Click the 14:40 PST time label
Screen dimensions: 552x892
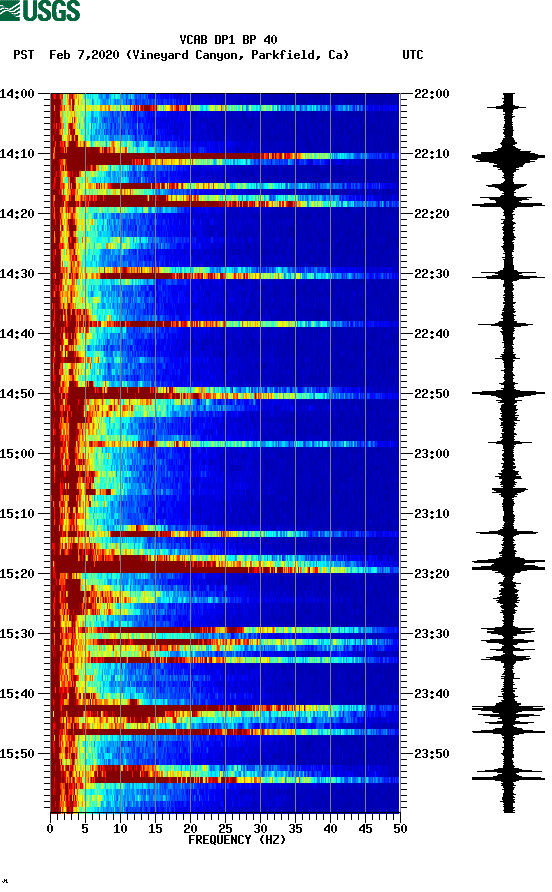tap(17, 334)
